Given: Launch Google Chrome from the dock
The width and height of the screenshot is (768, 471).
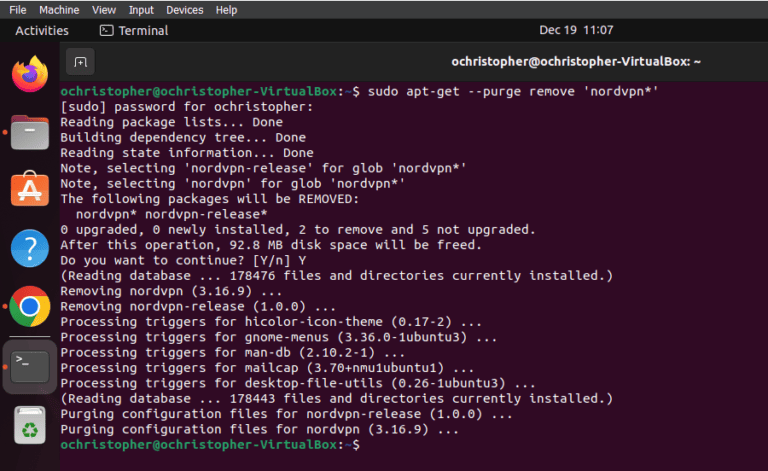Looking at the screenshot, I should click(30, 306).
